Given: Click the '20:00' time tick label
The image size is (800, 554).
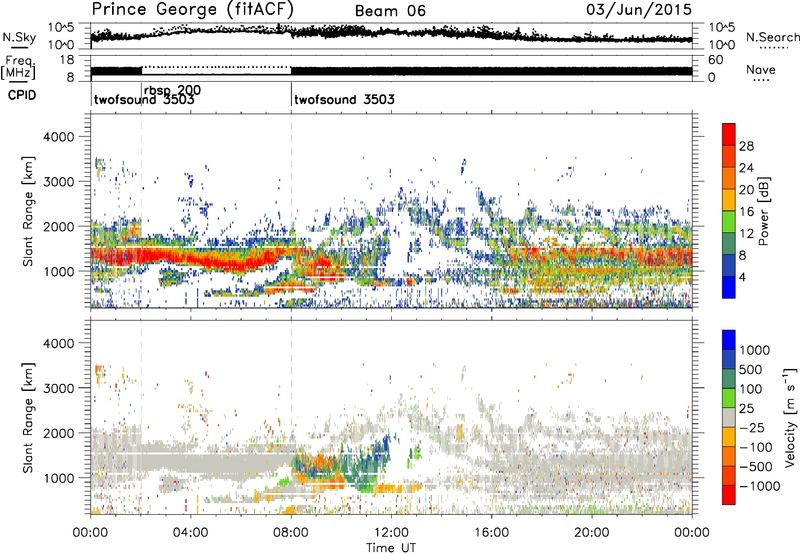Looking at the screenshot, I should point(592,533).
